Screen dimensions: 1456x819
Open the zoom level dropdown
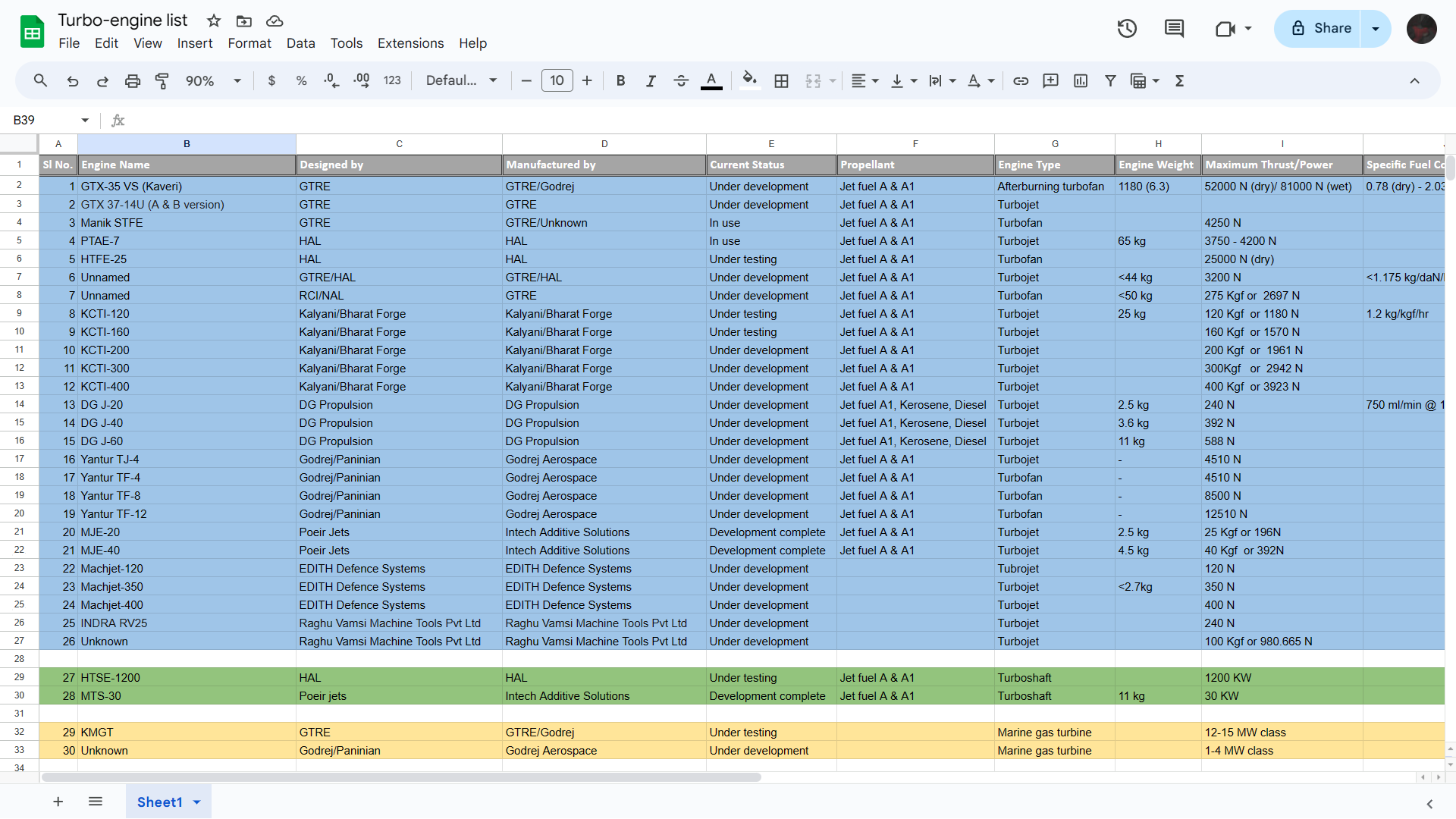tap(213, 80)
